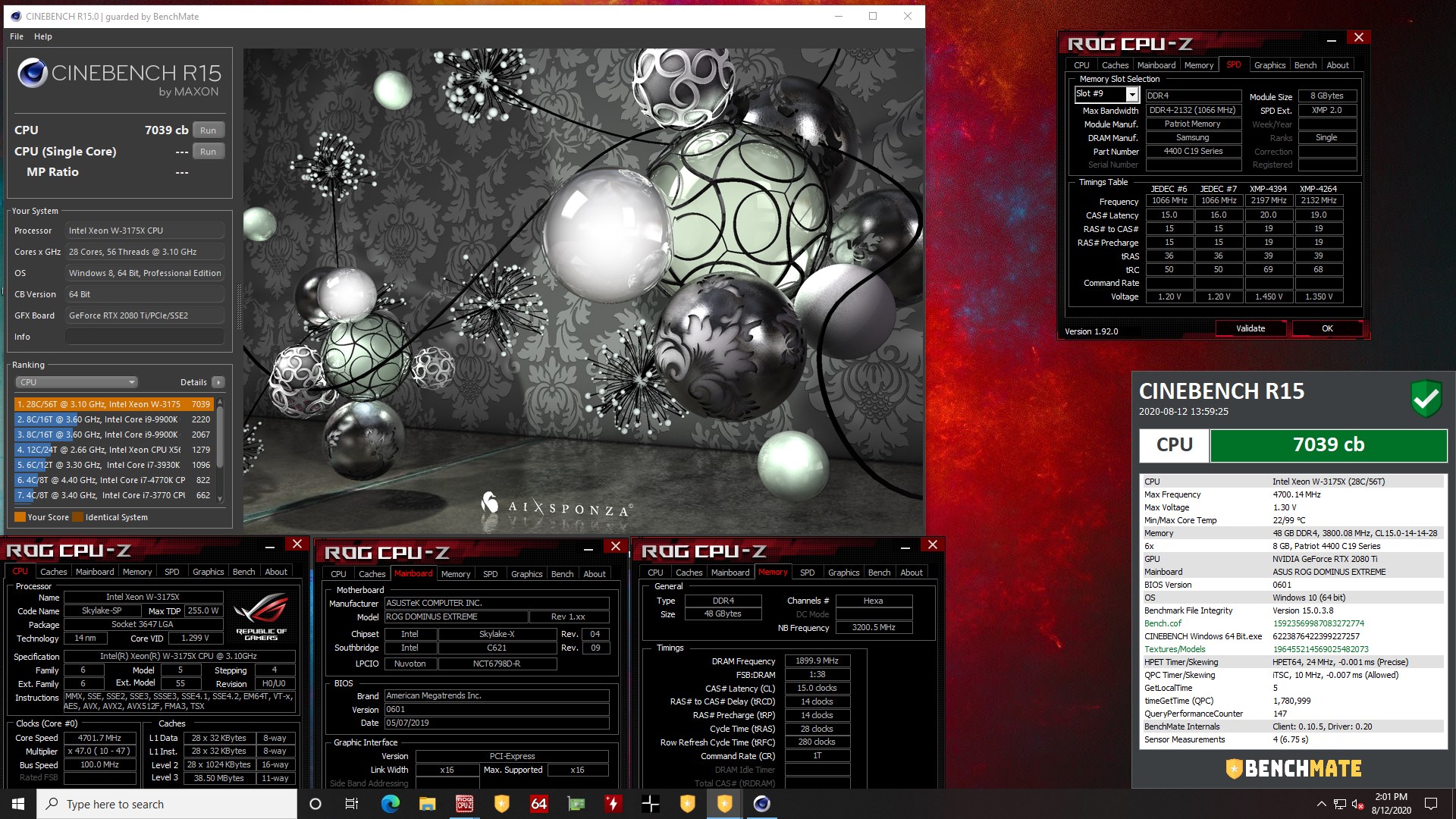Open the Help menu in Cinebench
This screenshot has height=819, width=1456.
tap(43, 36)
